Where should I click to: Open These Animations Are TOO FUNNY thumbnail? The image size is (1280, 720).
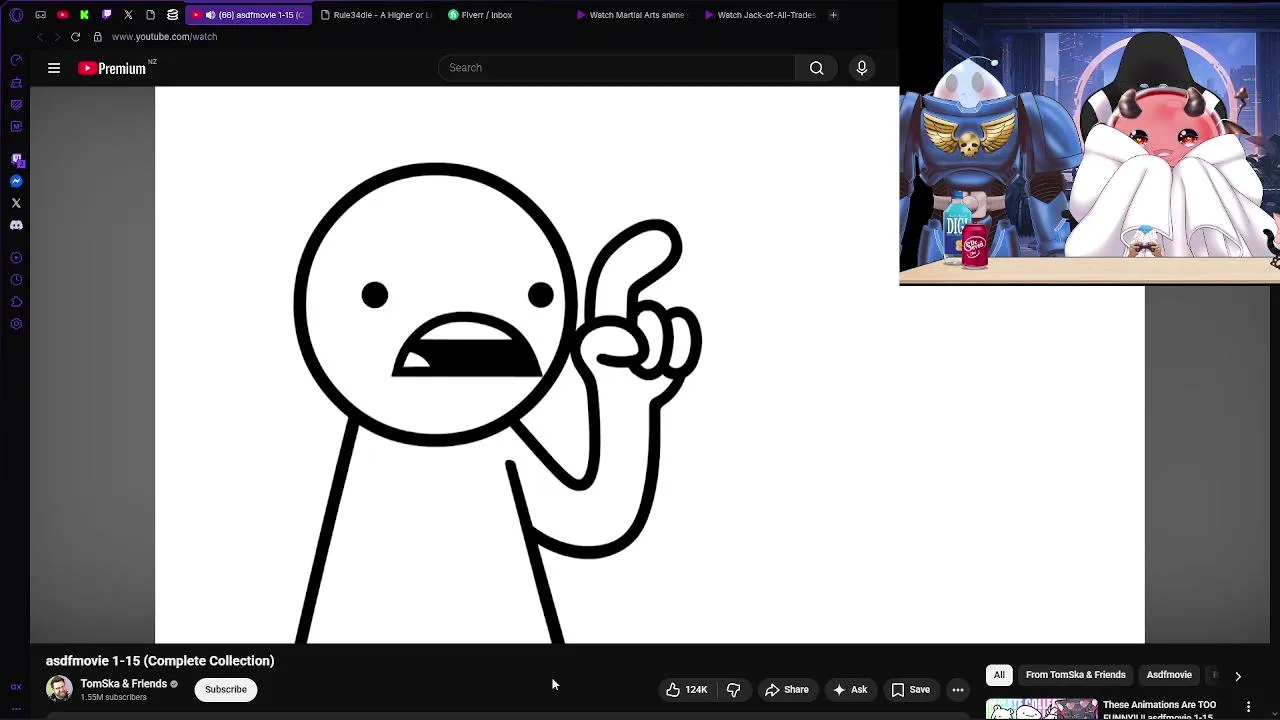point(1041,709)
